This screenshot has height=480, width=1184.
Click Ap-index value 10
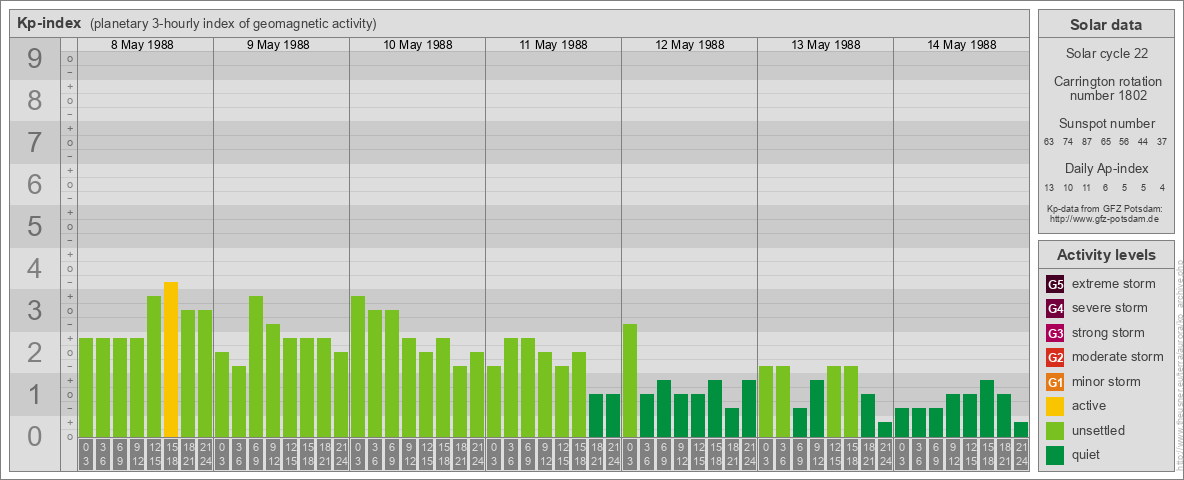[1068, 188]
